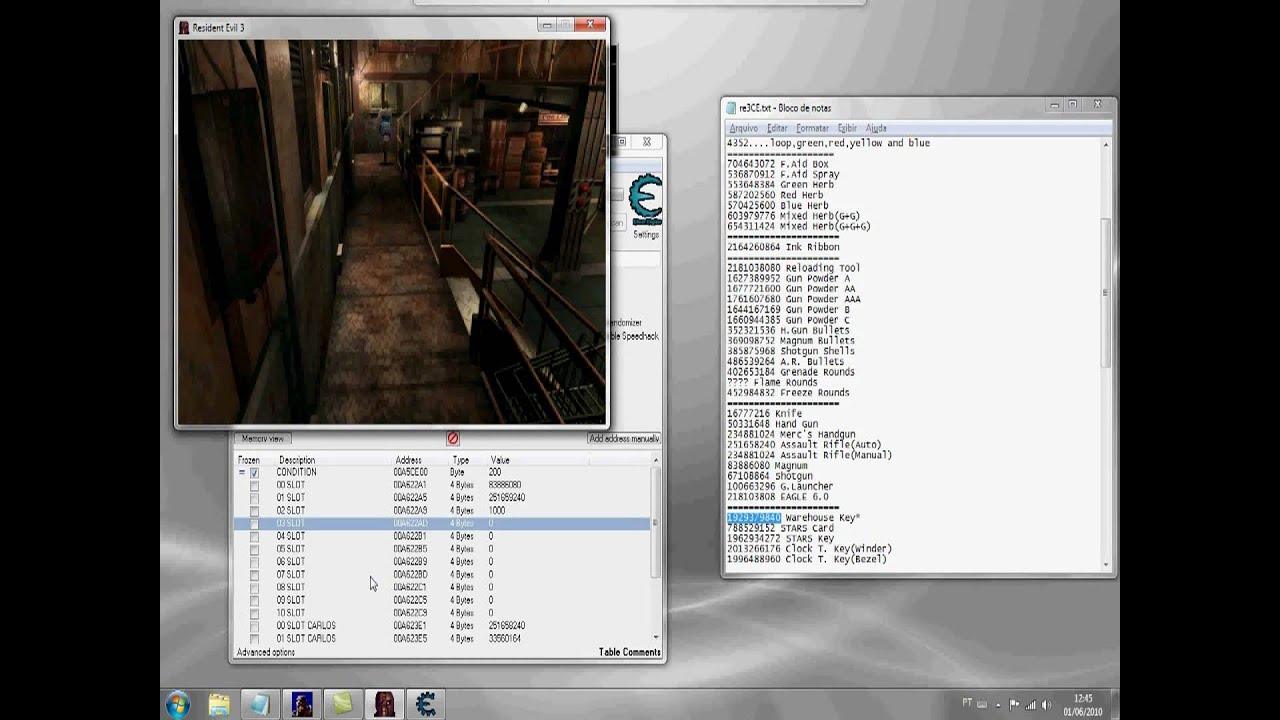Freeze the 04 SLOT address

[x=254, y=536]
